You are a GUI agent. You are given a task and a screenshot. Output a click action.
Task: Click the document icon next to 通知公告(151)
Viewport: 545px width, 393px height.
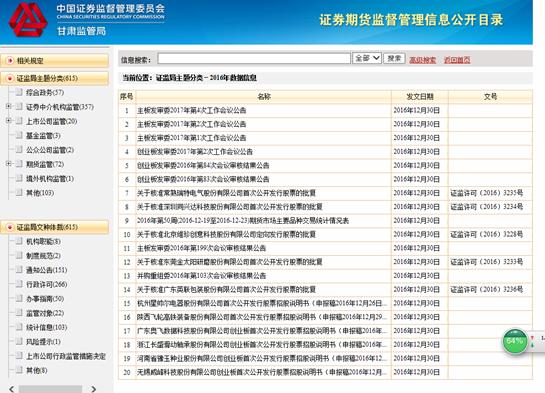[19, 270]
